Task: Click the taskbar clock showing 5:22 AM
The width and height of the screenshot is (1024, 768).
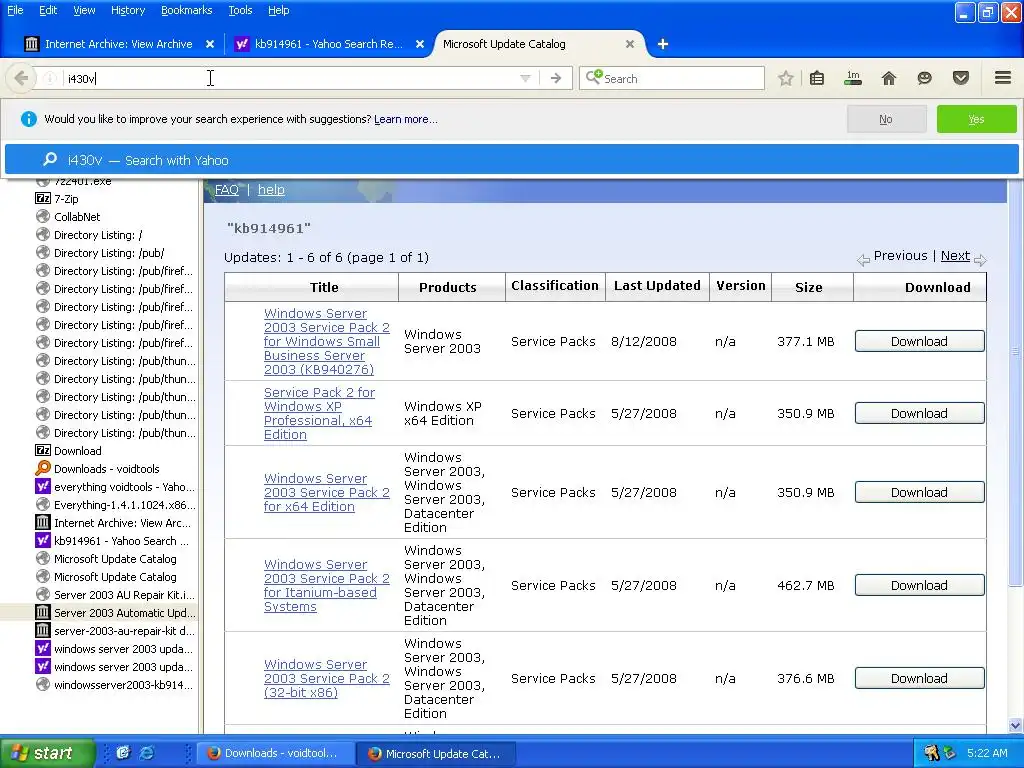Action: [x=987, y=753]
